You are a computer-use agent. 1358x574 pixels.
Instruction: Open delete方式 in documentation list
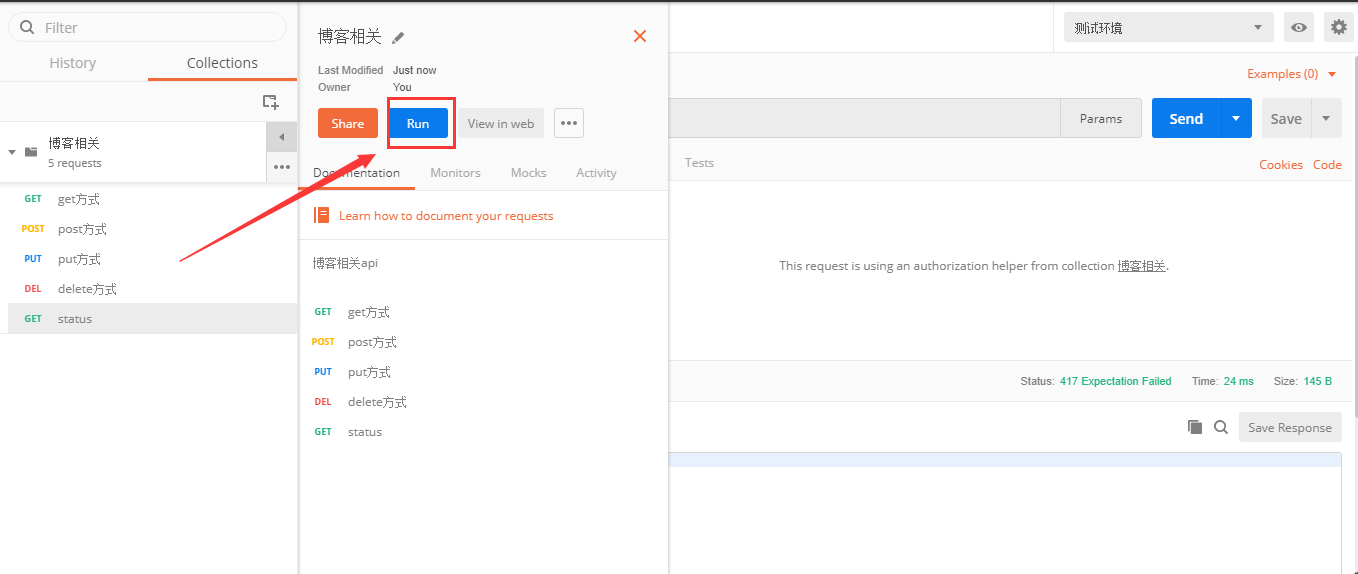coord(377,402)
